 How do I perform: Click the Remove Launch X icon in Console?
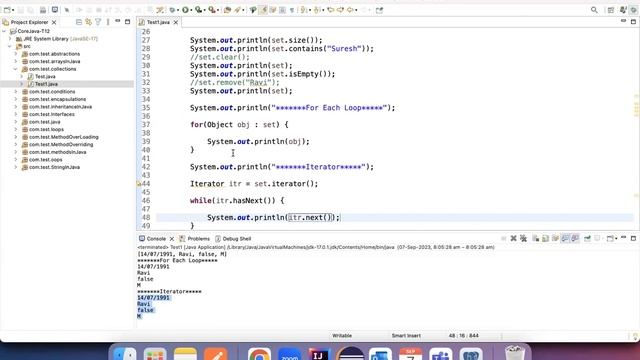[x=513, y=238]
